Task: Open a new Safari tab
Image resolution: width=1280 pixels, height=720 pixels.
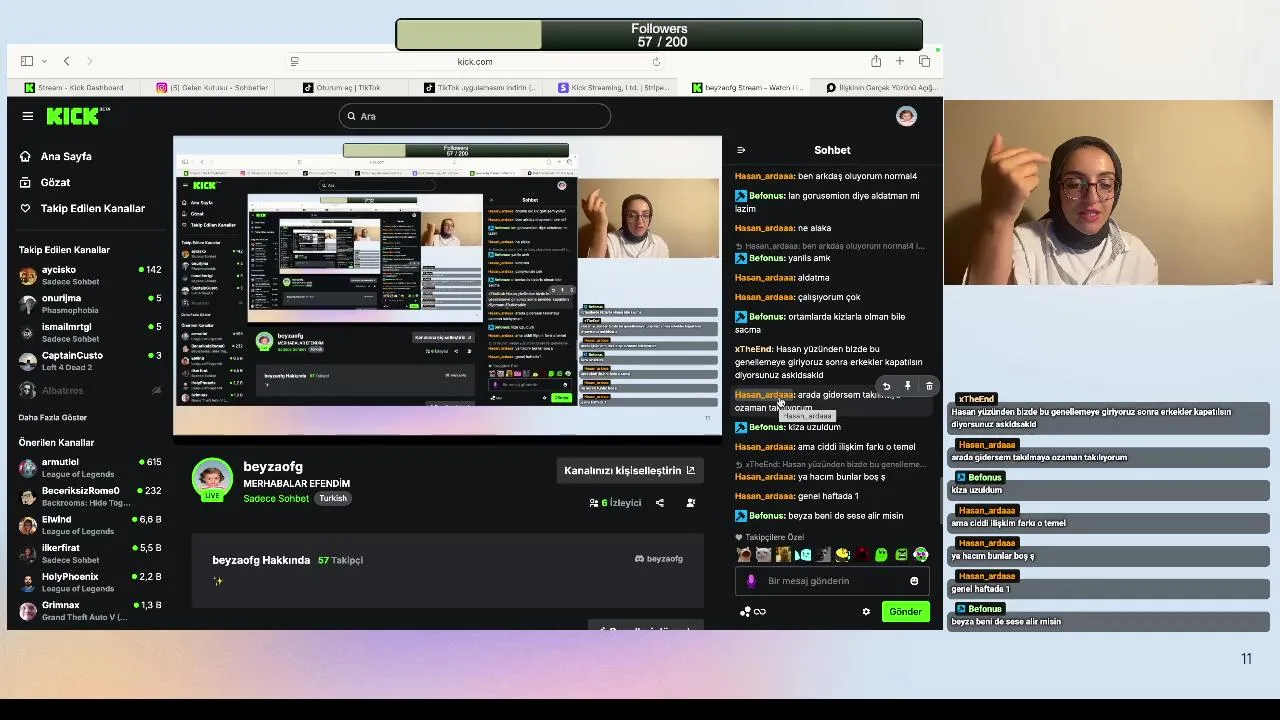Action: point(900,61)
